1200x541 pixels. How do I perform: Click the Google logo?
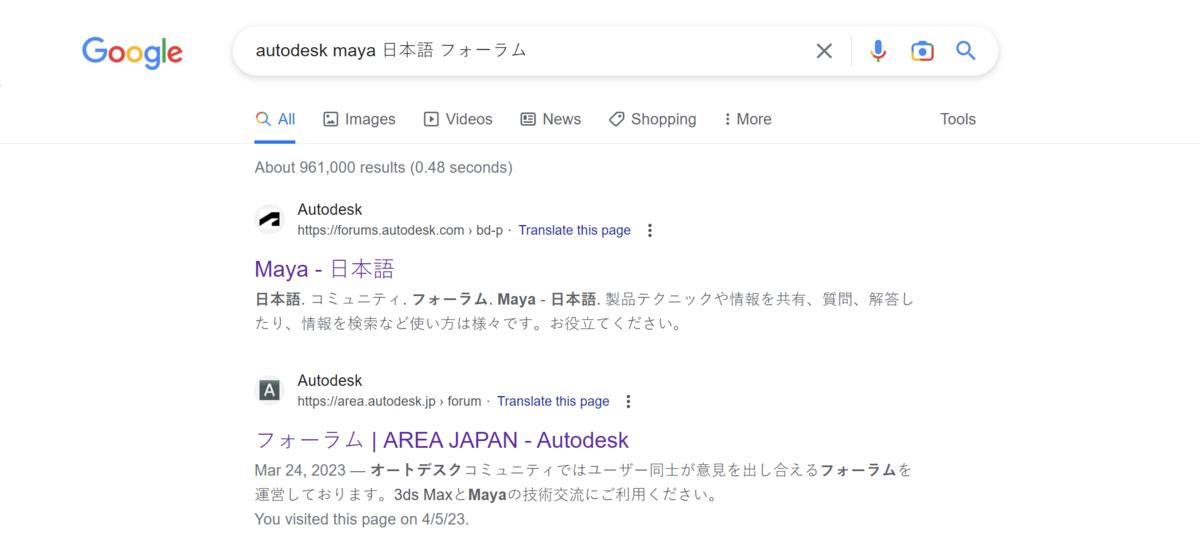pyautogui.click(x=132, y=52)
